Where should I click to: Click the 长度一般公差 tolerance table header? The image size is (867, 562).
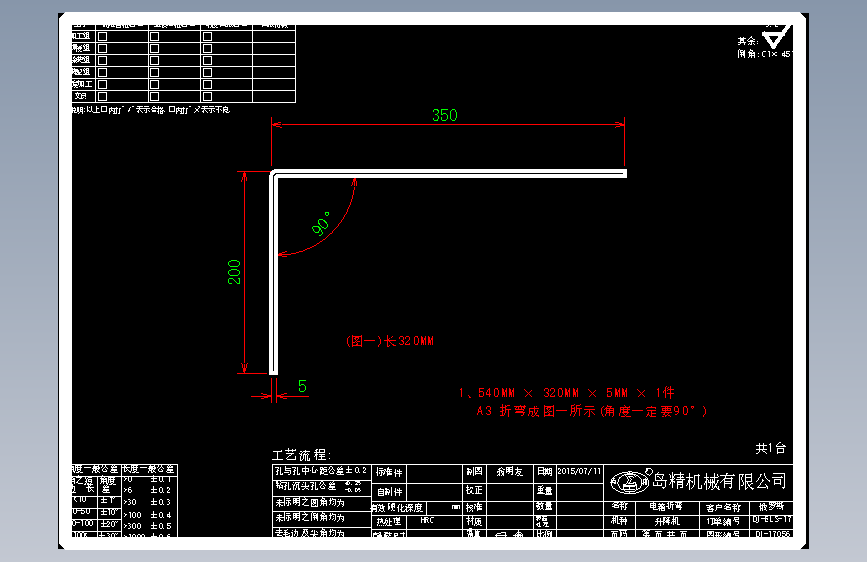point(149,469)
